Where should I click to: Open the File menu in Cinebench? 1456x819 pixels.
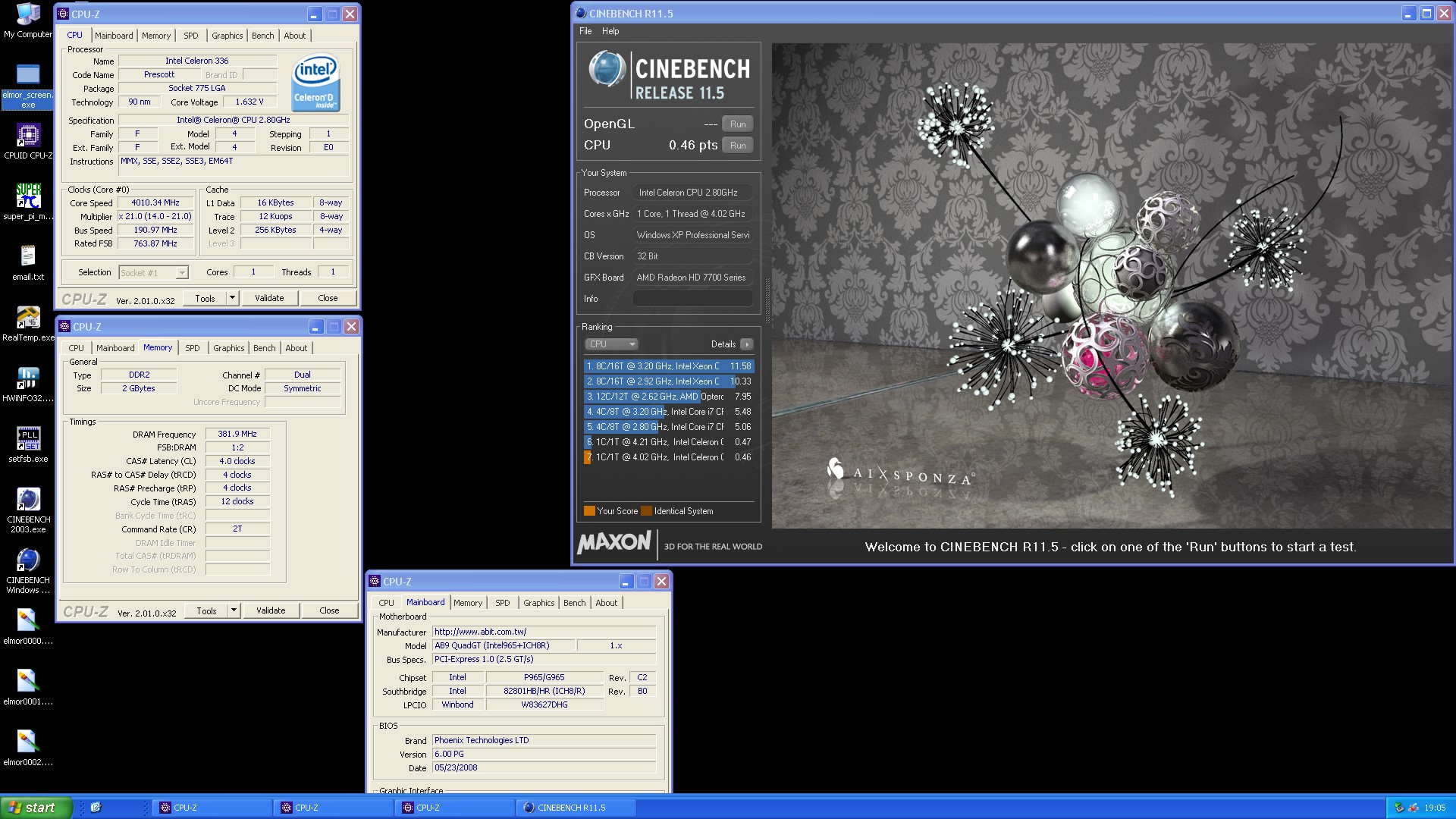585,31
